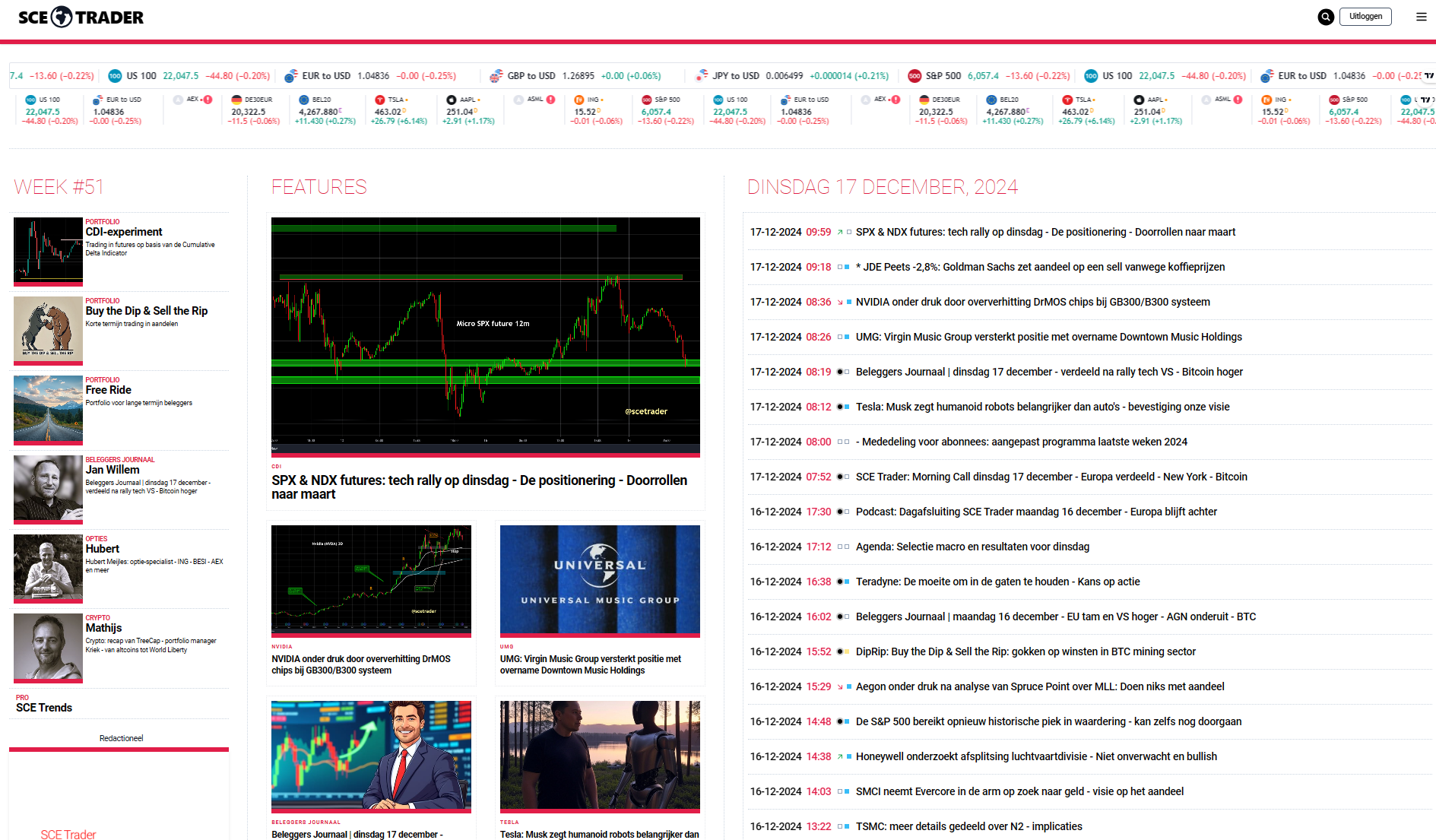The height and width of the screenshot is (840, 1436).
Task: Open Honeywell luchtvaartdivisie news headline
Action: coord(1036,757)
